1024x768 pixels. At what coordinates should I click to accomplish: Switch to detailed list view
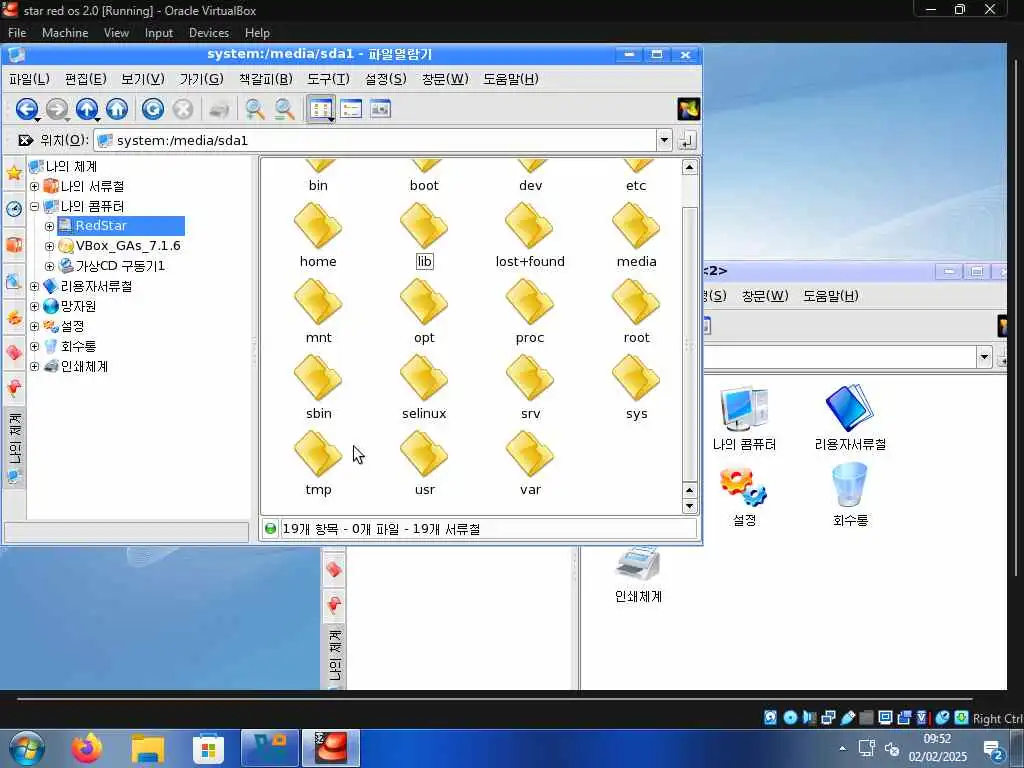pyautogui.click(x=351, y=109)
